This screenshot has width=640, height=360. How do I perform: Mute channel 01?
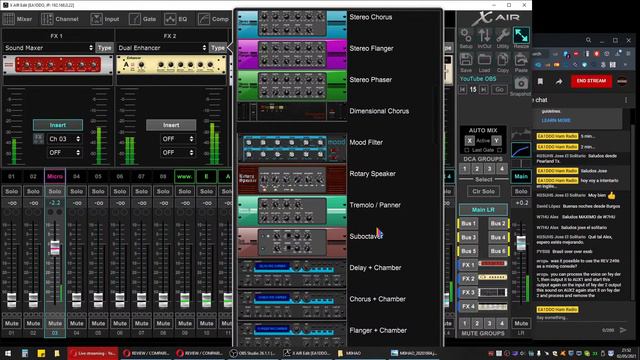[11, 323]
